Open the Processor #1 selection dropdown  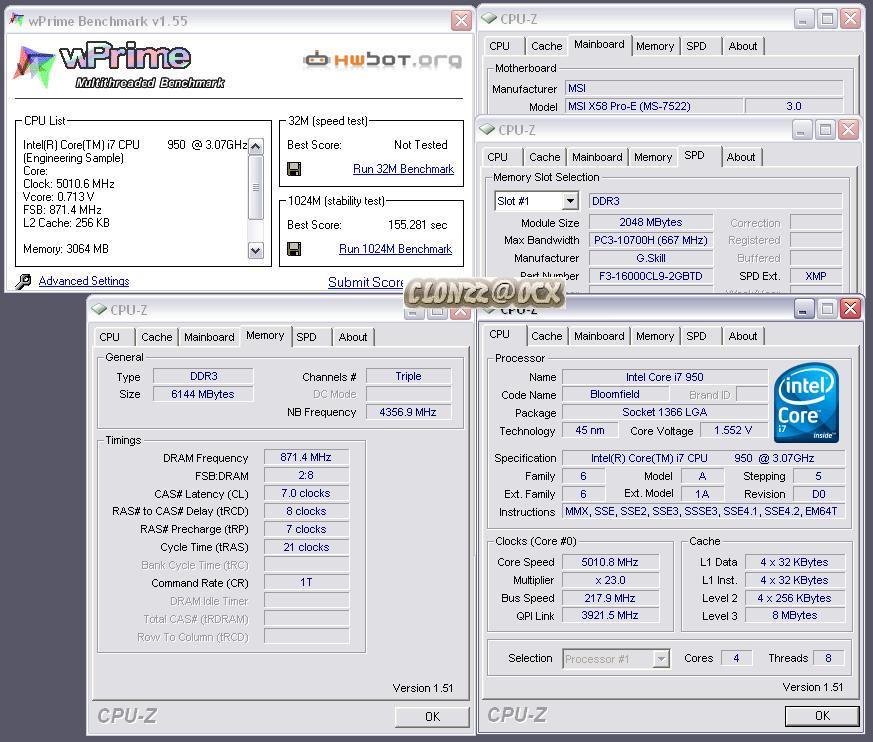[660, 659]
